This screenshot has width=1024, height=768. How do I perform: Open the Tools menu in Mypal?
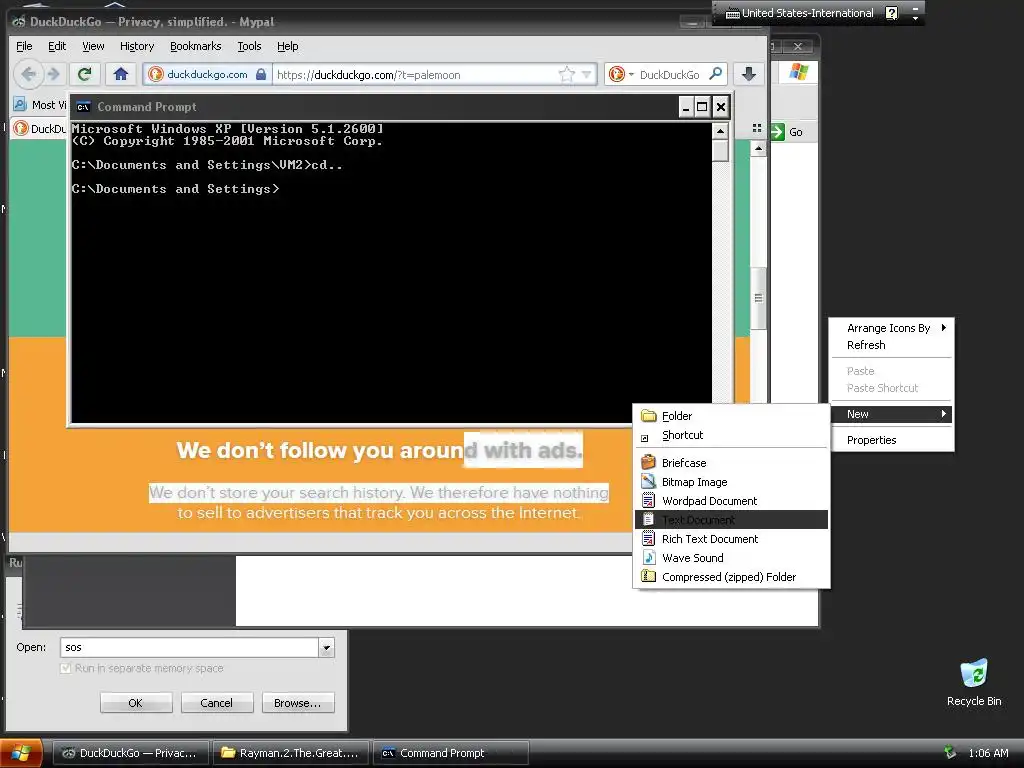click(x=249, y=46)
